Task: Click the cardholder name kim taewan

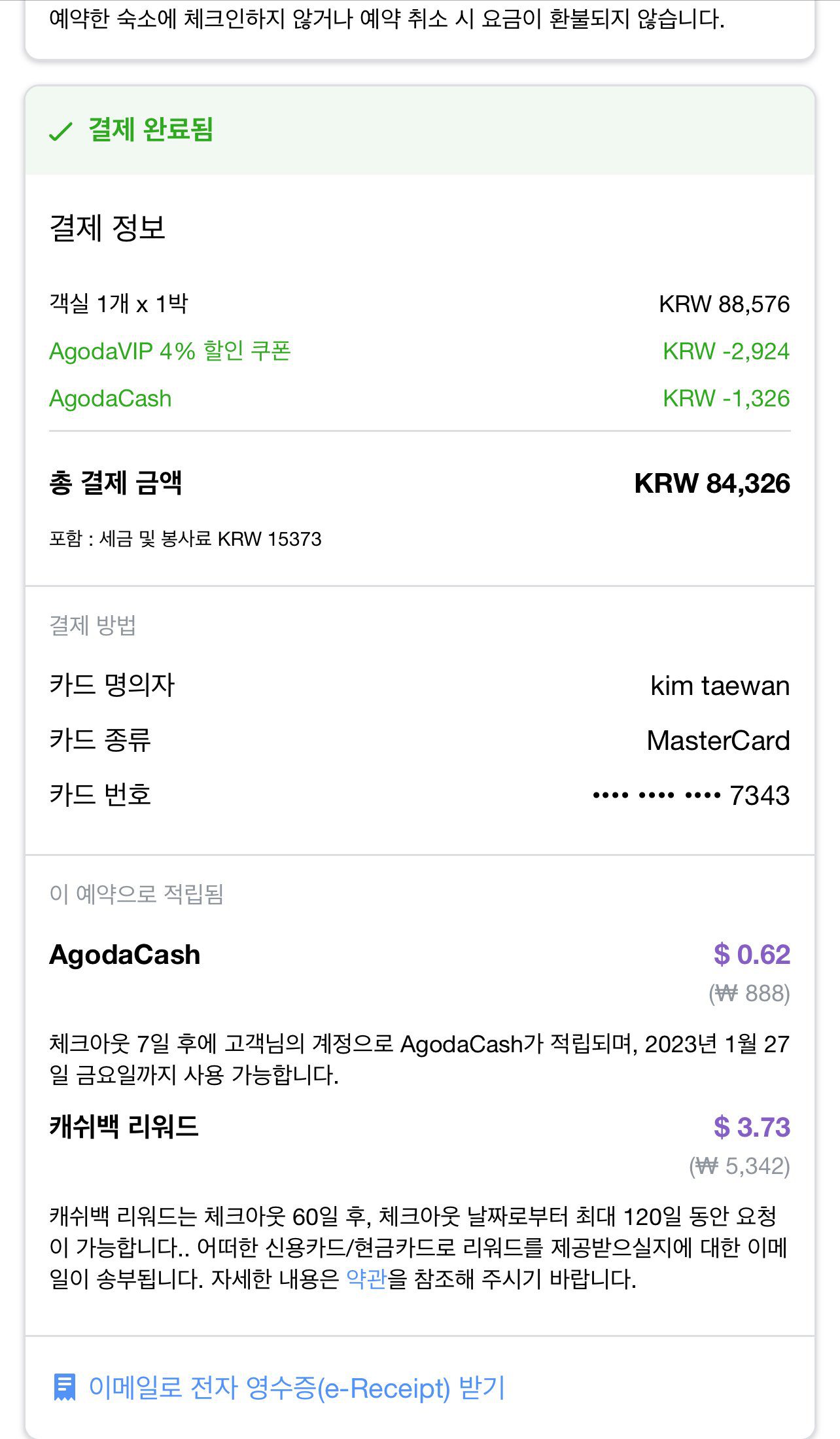Action: [x=720, y=686]
